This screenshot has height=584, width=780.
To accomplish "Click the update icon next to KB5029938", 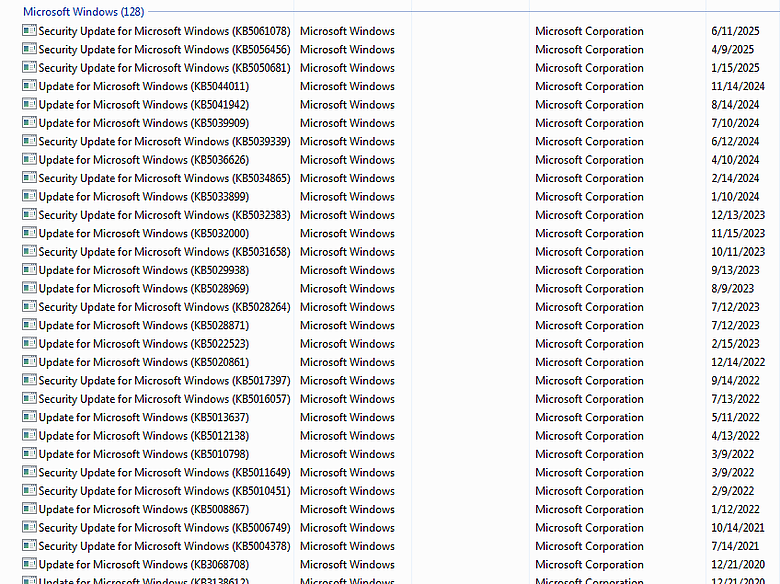I will click(x=29, y=270).
